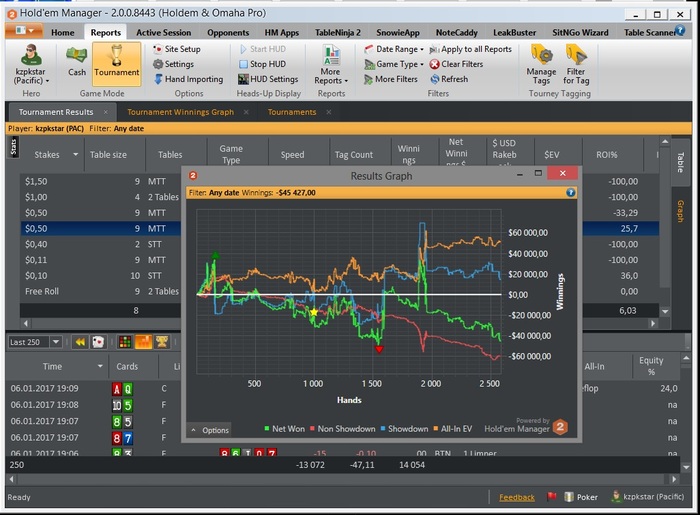Viewport: 700px width, 515px height.
Task: Open Site Setup options
Action: pos(177,49)
